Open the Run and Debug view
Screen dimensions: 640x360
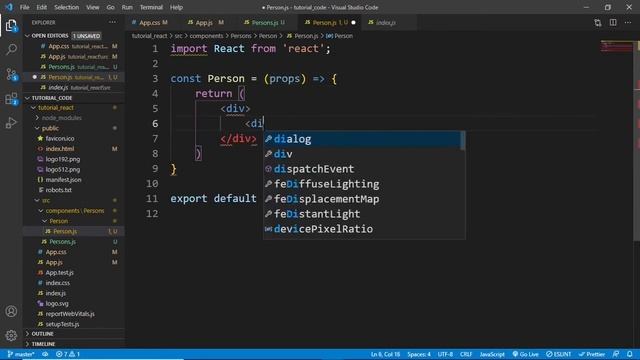(11, 123)
